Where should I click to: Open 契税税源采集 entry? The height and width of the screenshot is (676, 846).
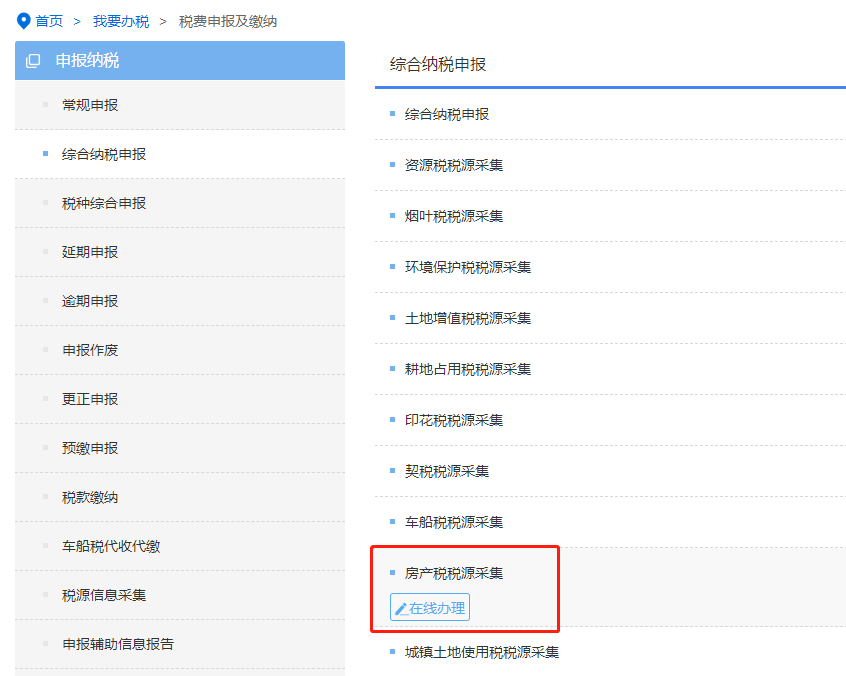pyautogui.click(x=447, y=471)
